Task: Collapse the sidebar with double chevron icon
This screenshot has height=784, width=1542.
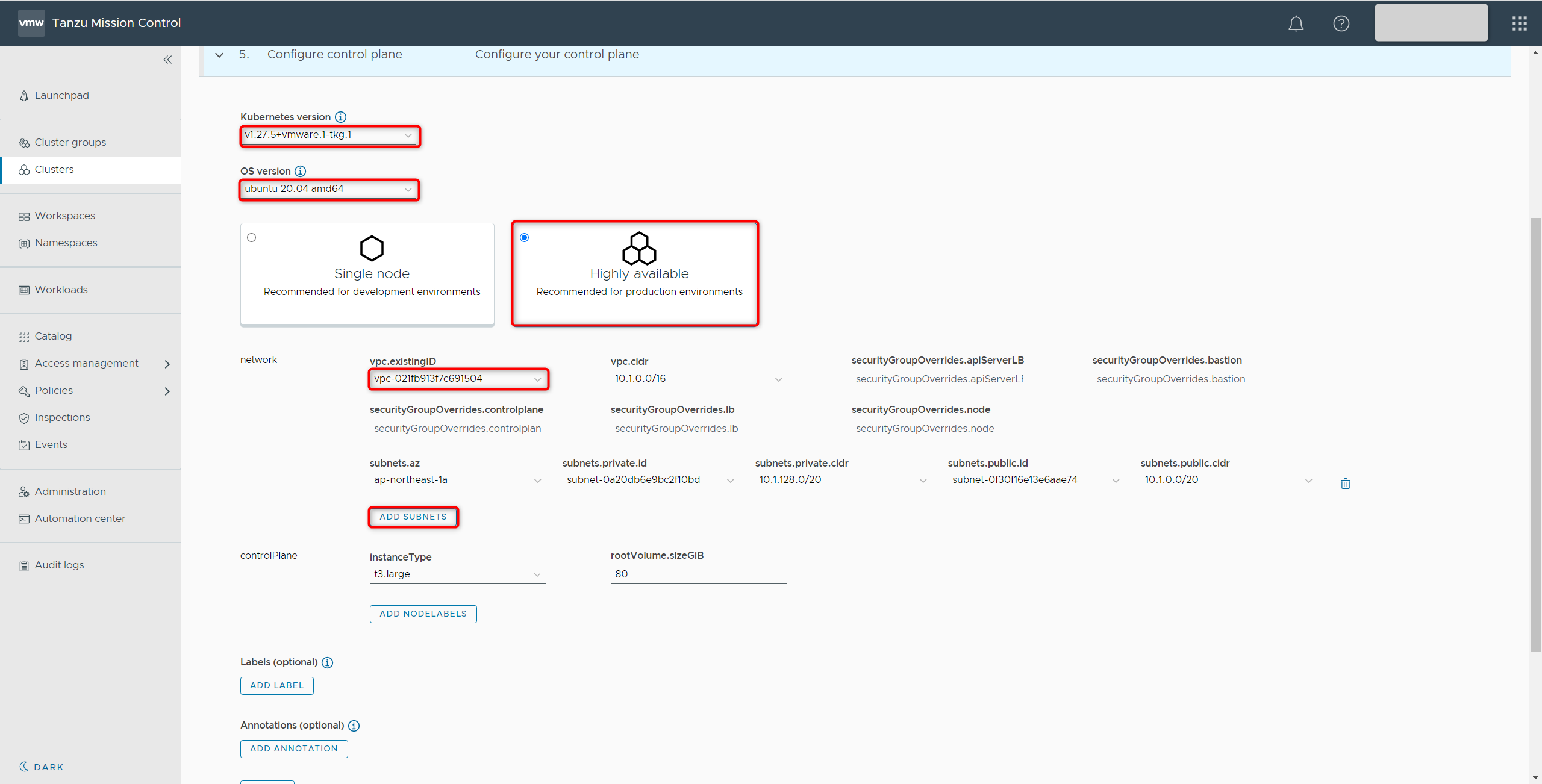Action: point(167,60)
